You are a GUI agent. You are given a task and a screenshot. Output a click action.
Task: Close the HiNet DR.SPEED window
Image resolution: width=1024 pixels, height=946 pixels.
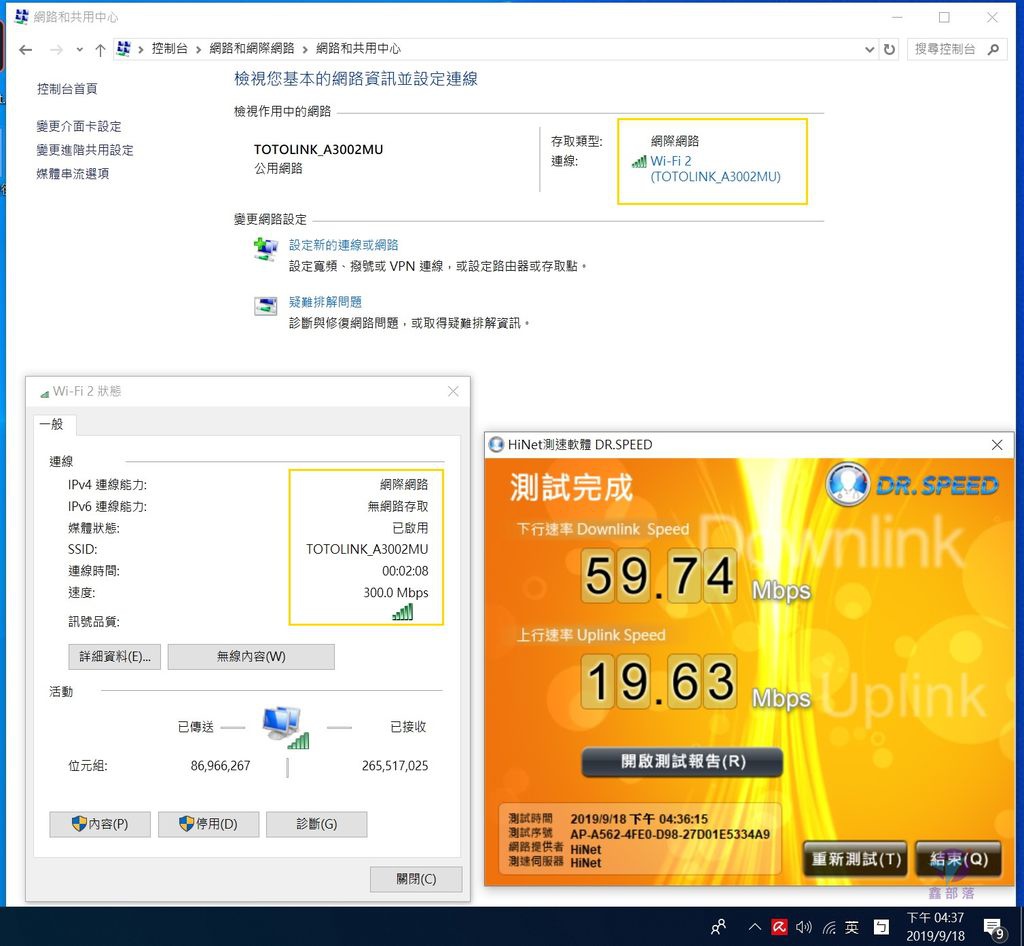(x=997, y=445)
